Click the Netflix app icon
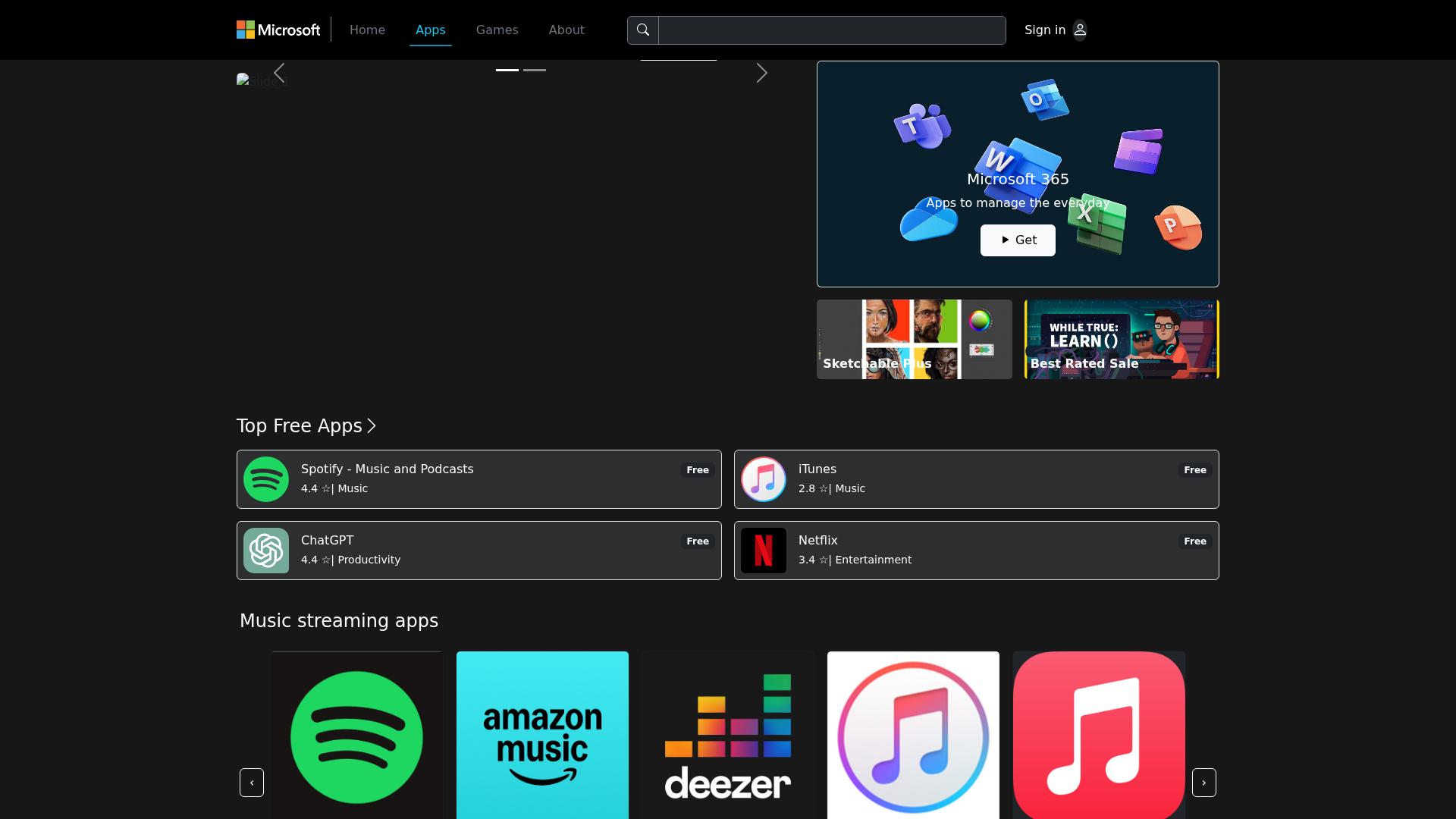The image size is (1456, 819). point(764,551)
